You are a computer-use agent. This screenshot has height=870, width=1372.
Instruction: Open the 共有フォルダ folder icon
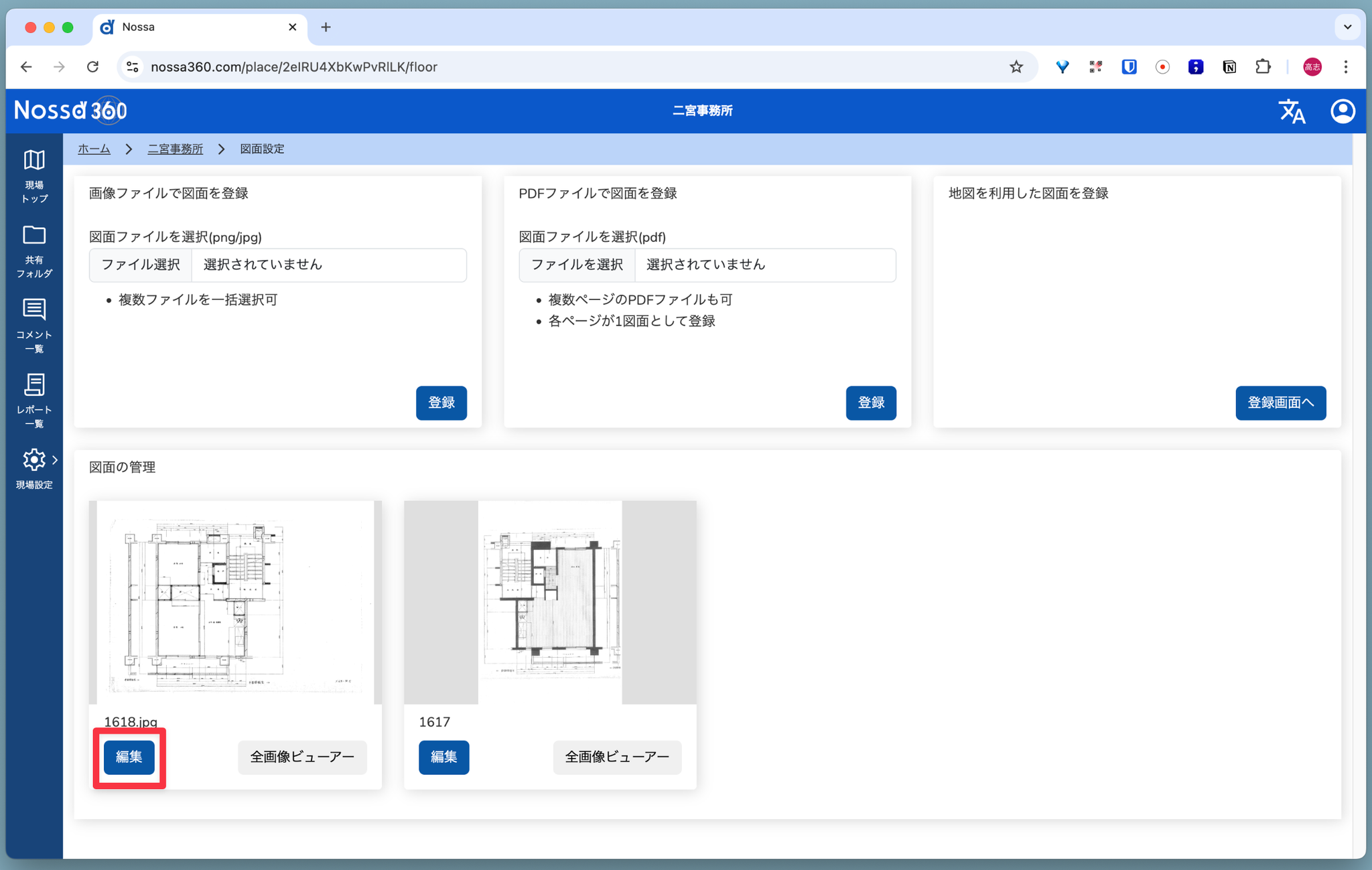pyautogui.click(x=34, y=236)
